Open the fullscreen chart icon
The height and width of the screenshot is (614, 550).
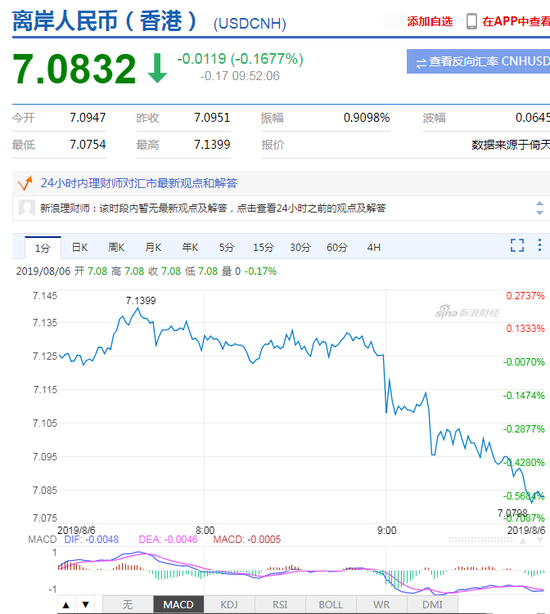pos(517,246)
